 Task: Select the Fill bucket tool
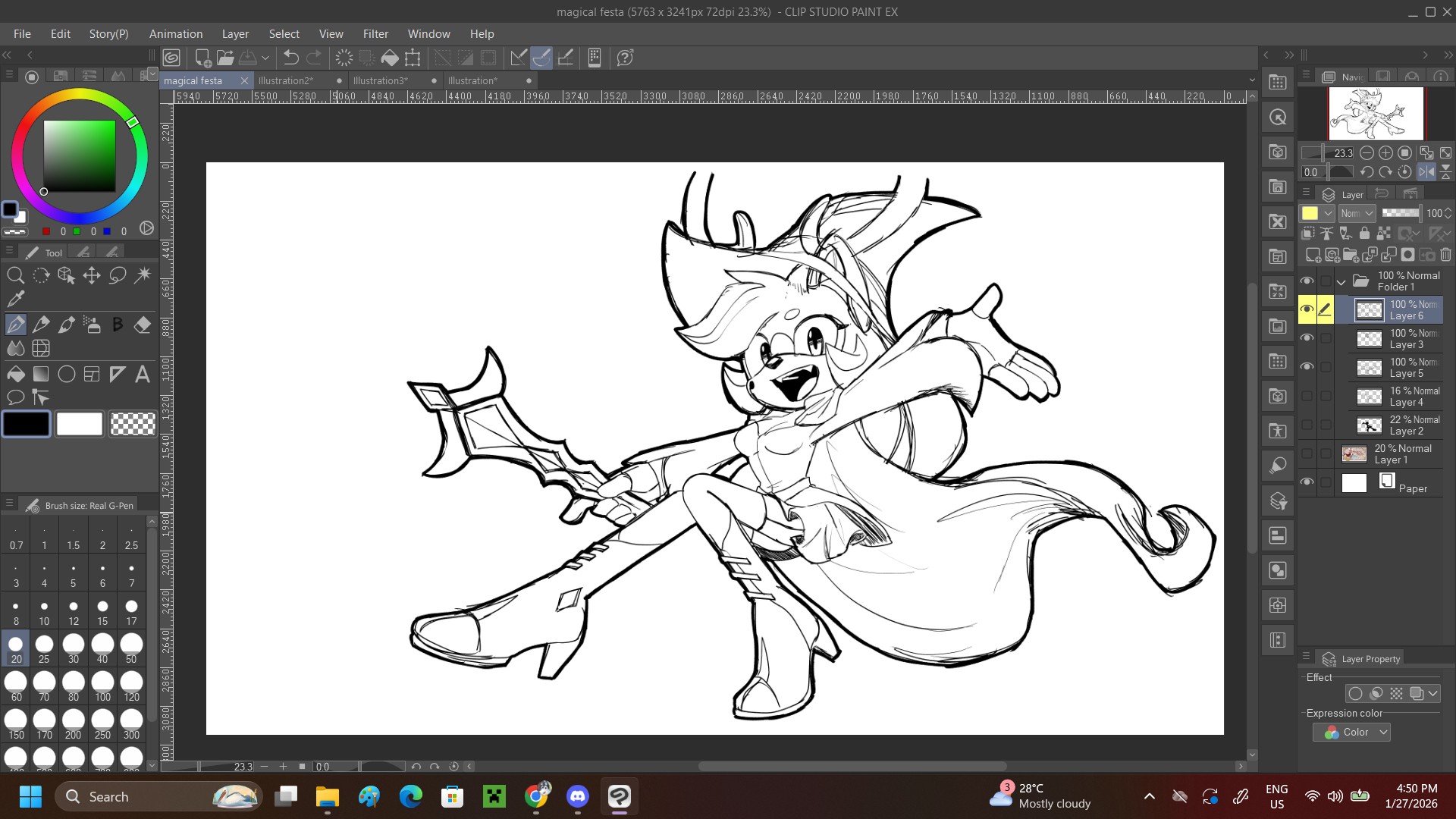tap(15, 374)
